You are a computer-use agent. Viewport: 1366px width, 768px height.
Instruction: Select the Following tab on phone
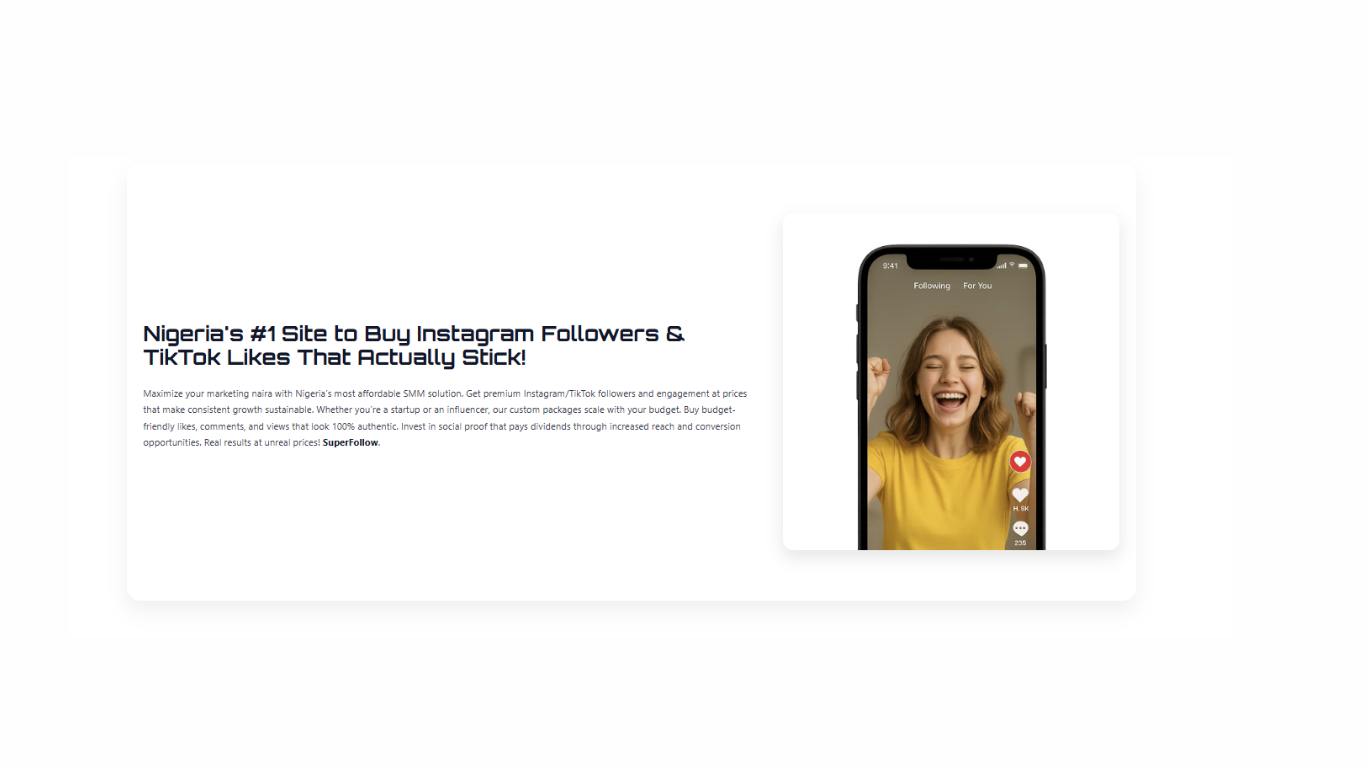coord(932,286)
